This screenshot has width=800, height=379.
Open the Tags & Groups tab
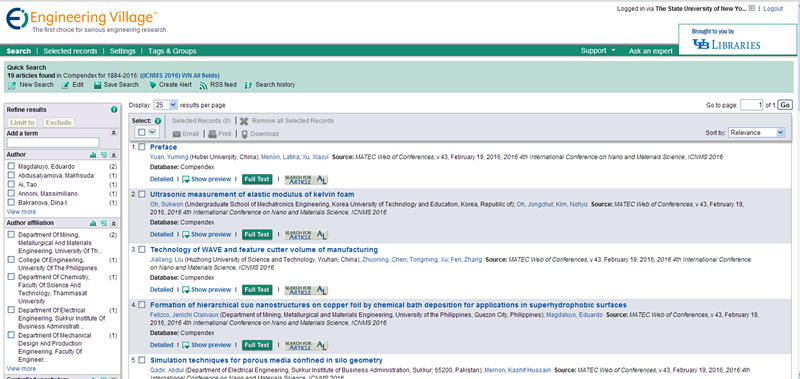pos(172,51)
